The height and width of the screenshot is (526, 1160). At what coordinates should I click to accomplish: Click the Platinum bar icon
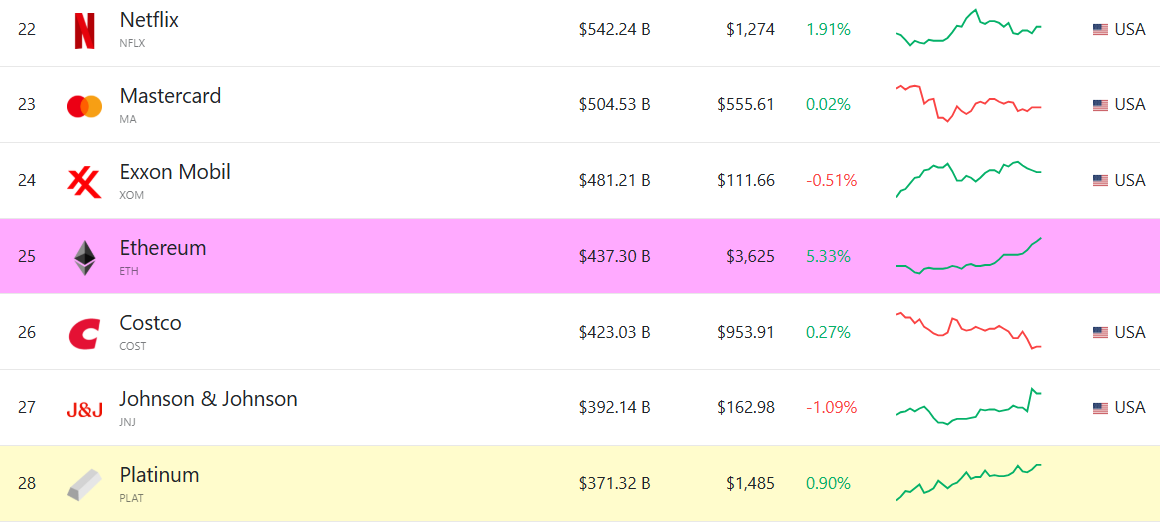pyautogui.click(x=84, y=485)
